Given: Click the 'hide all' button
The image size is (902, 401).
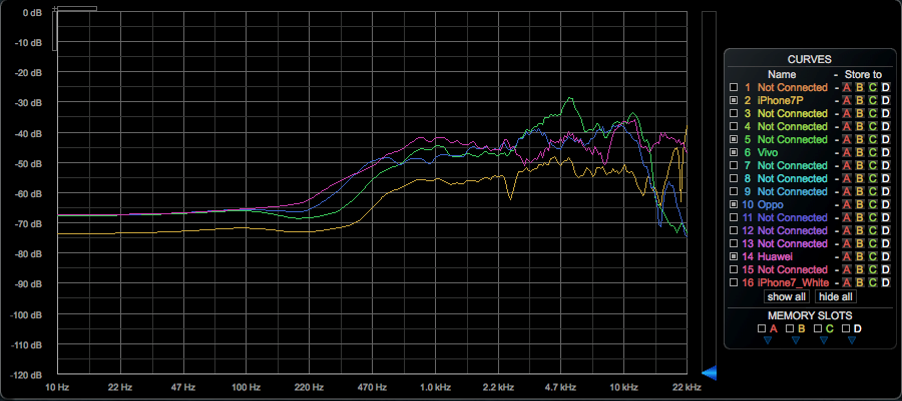Looking at the screenshot, I should [x=836, y=297].
